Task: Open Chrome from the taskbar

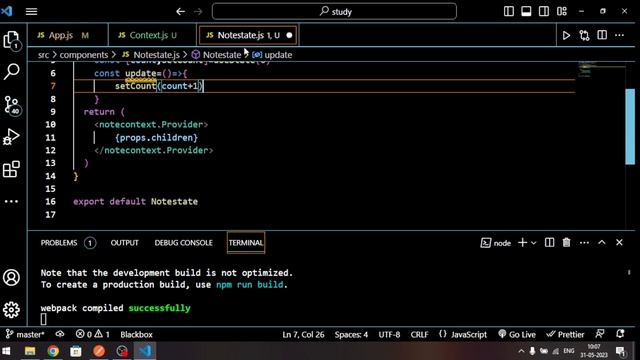Action: pos(53,351)
